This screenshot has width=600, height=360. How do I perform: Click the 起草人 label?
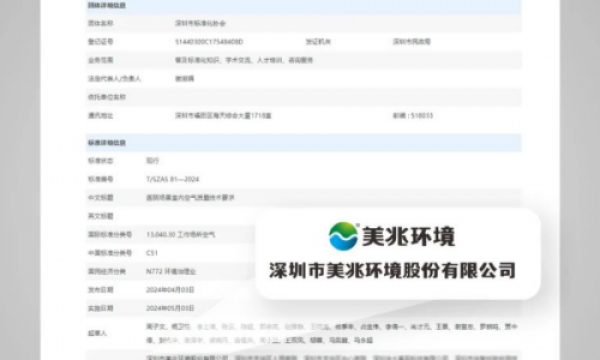coord(97,333)
